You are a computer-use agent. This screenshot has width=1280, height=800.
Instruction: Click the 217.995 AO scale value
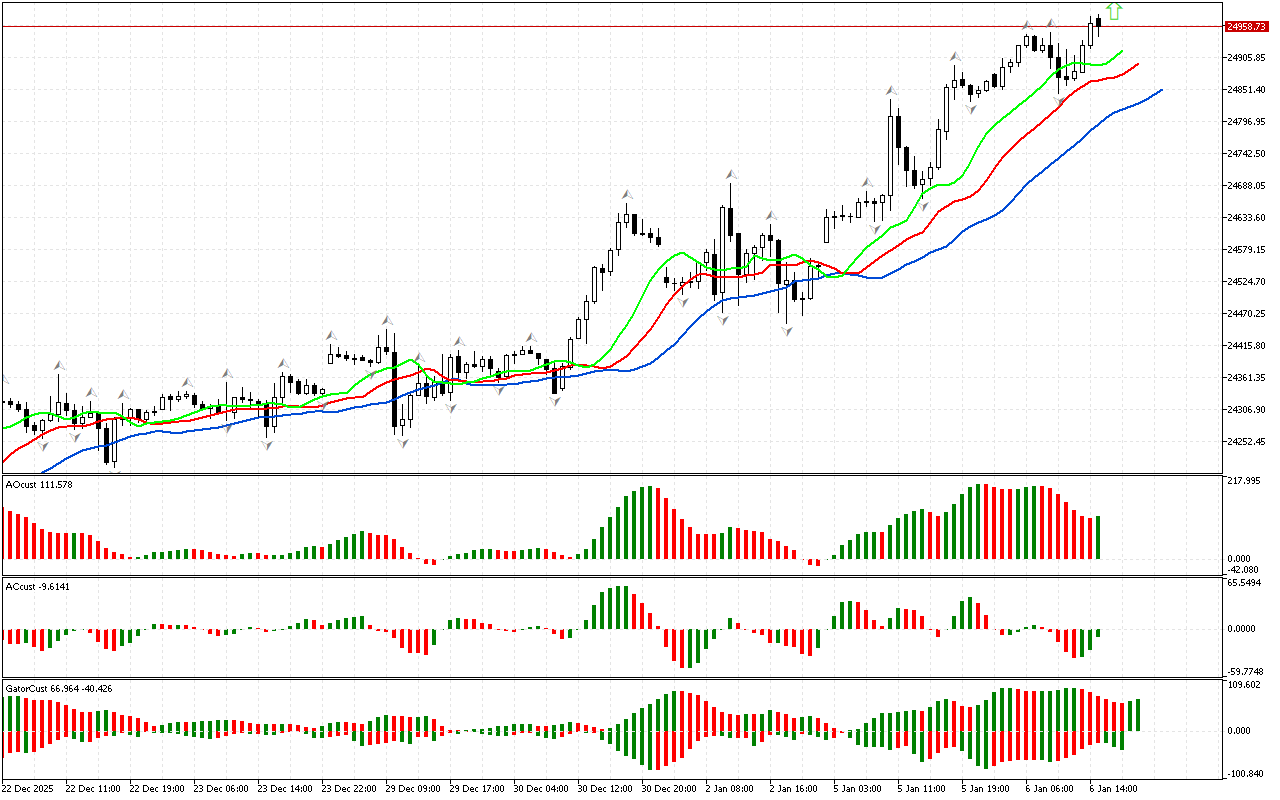click(1241, 481)
